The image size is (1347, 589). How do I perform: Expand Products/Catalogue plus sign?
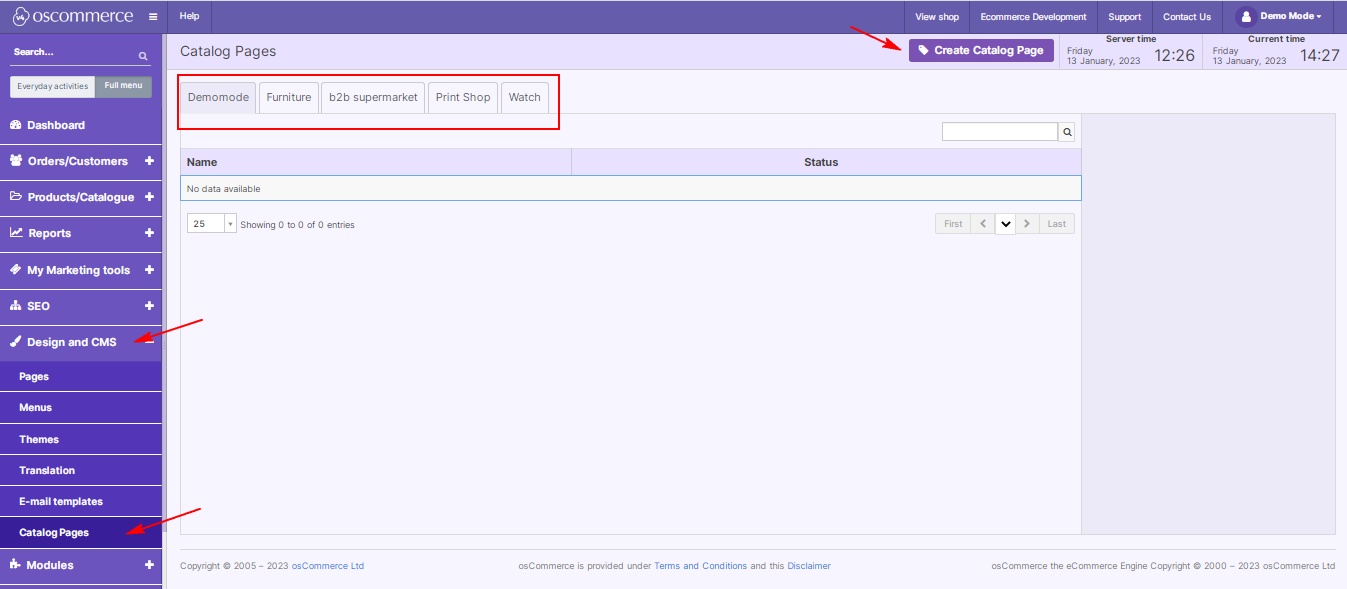click(x=149, y=197)
